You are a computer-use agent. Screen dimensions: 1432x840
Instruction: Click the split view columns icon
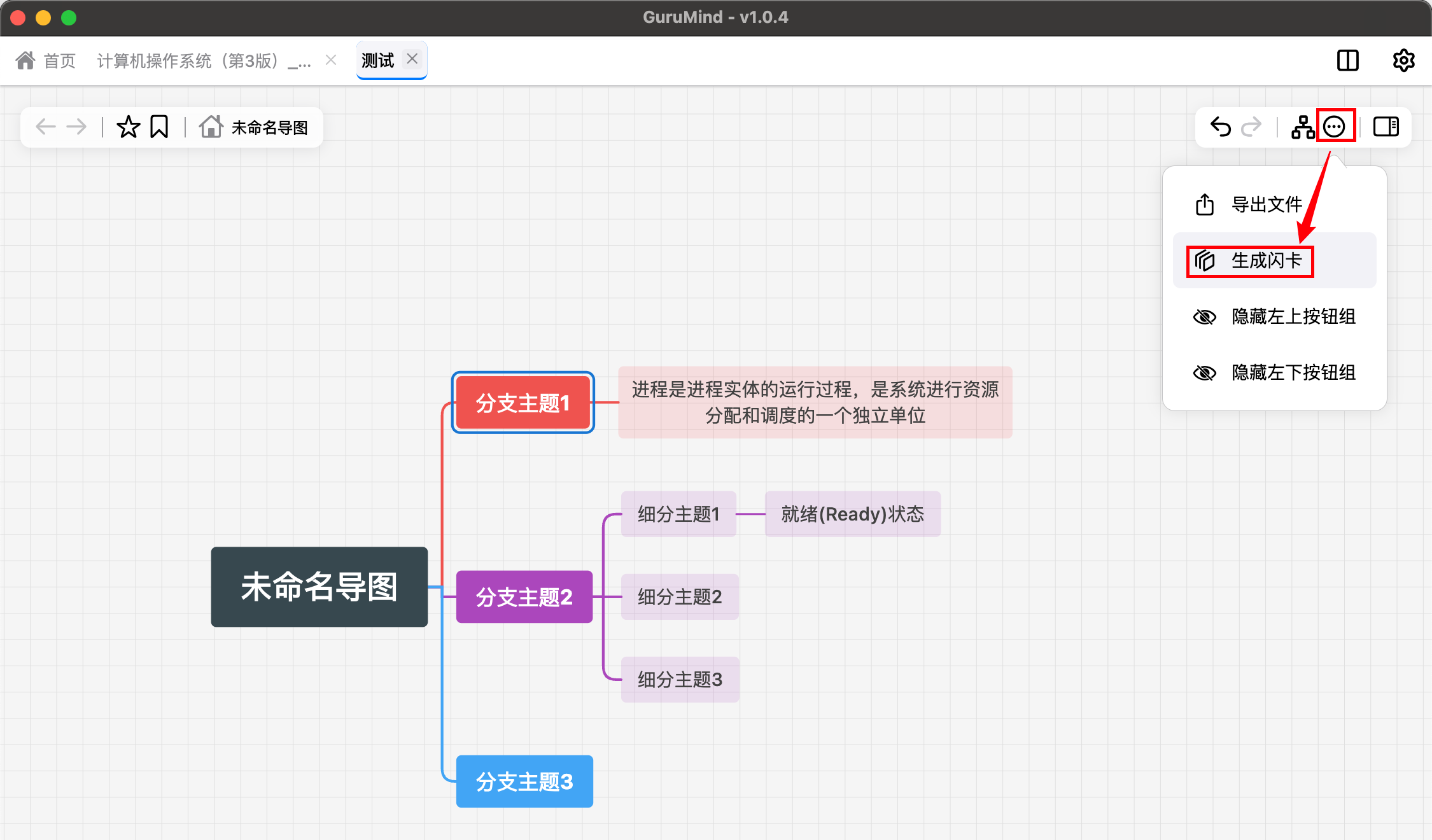1347,60
